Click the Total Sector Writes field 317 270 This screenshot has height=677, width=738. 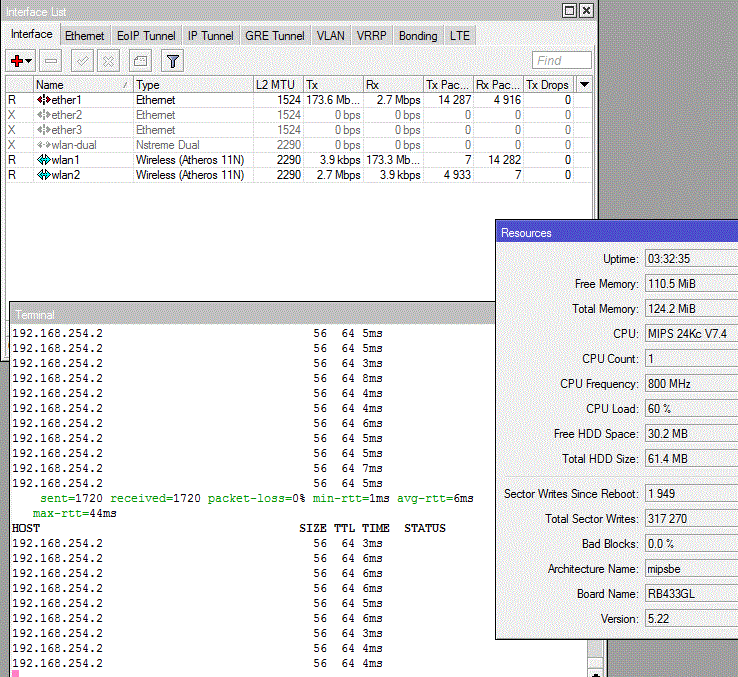pos(691,519)
